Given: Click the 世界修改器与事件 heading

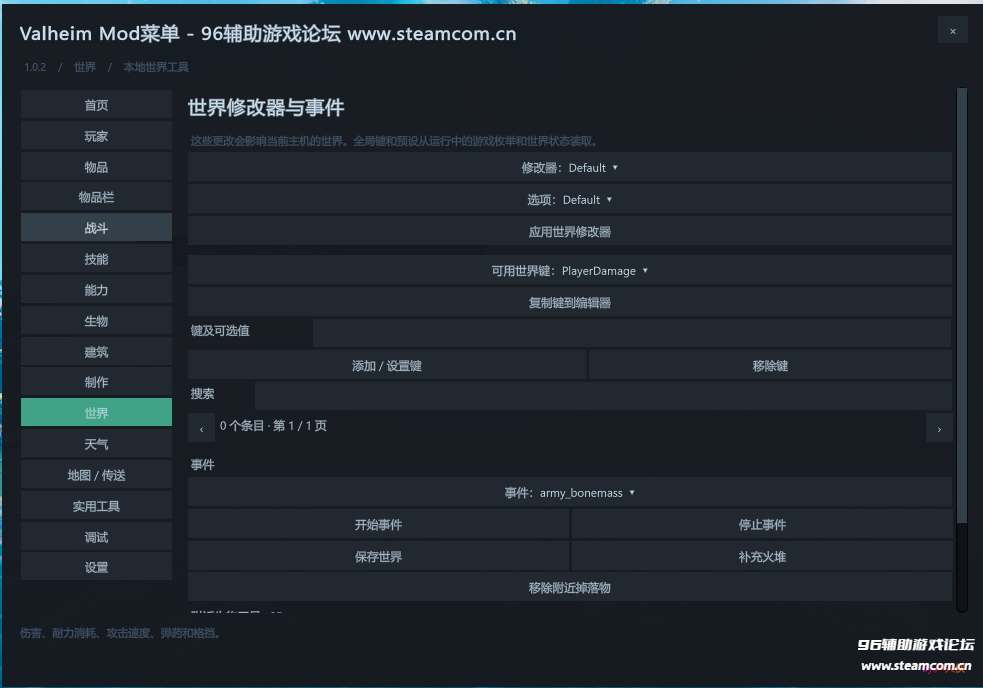Looking at the screenshot, I should (266, 107).
